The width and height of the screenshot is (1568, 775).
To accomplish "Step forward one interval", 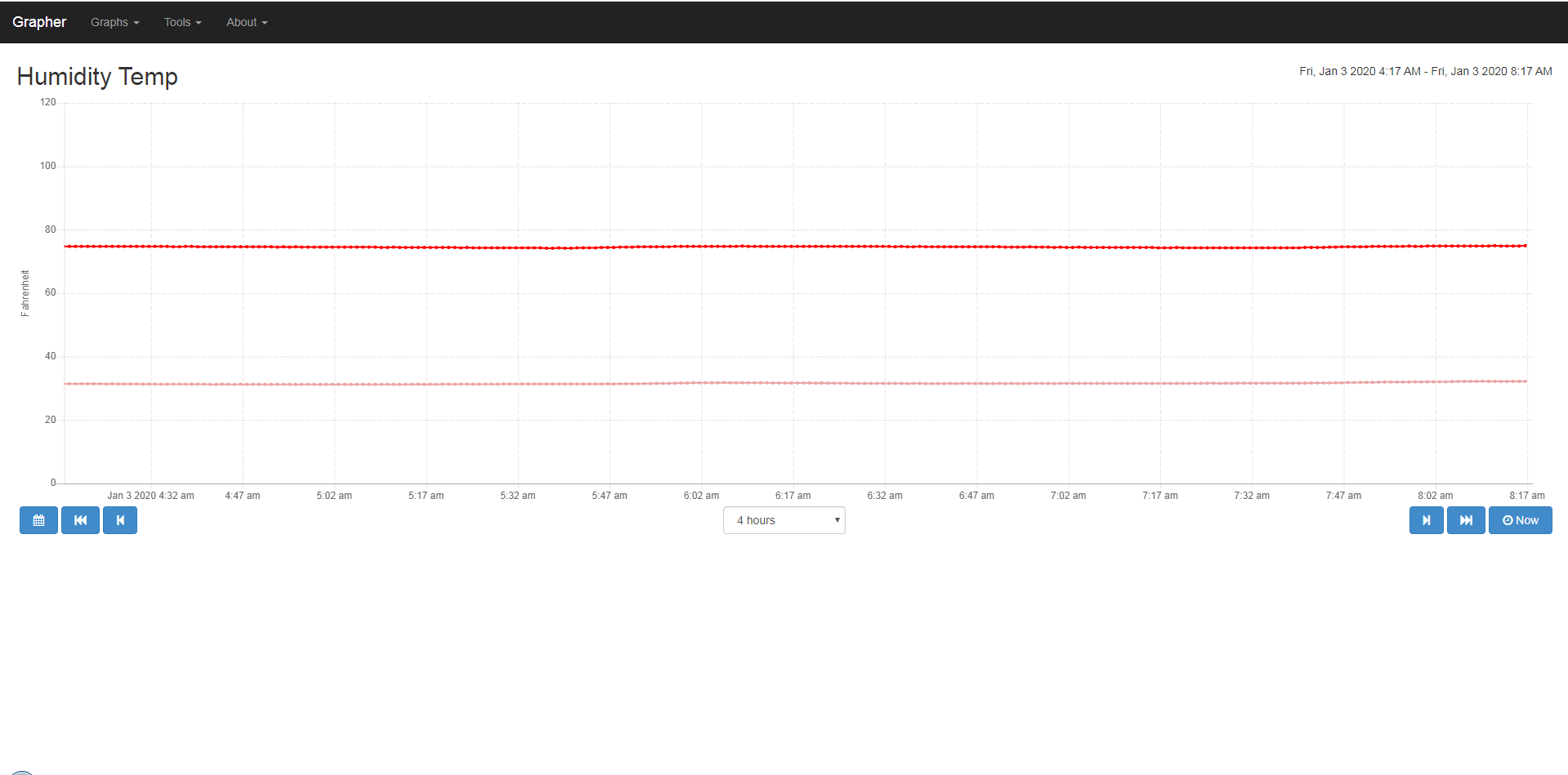I will coord(1427,520).
